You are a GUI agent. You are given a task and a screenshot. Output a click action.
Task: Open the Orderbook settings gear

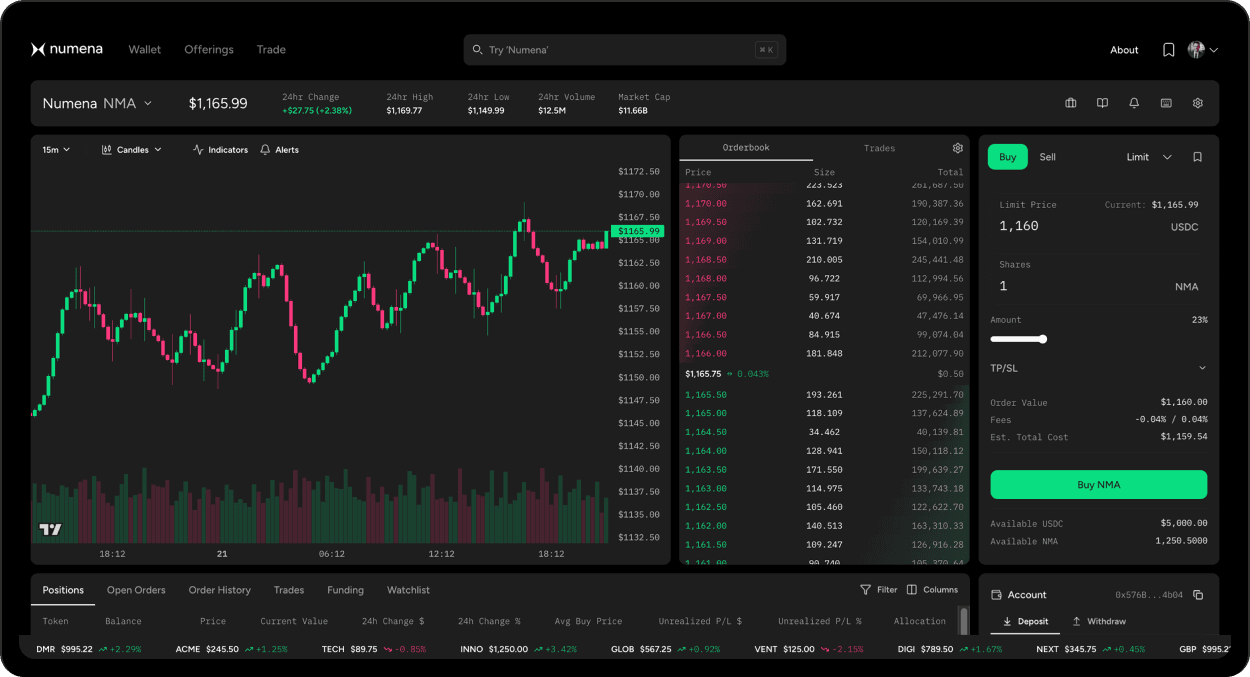(957, 147)
